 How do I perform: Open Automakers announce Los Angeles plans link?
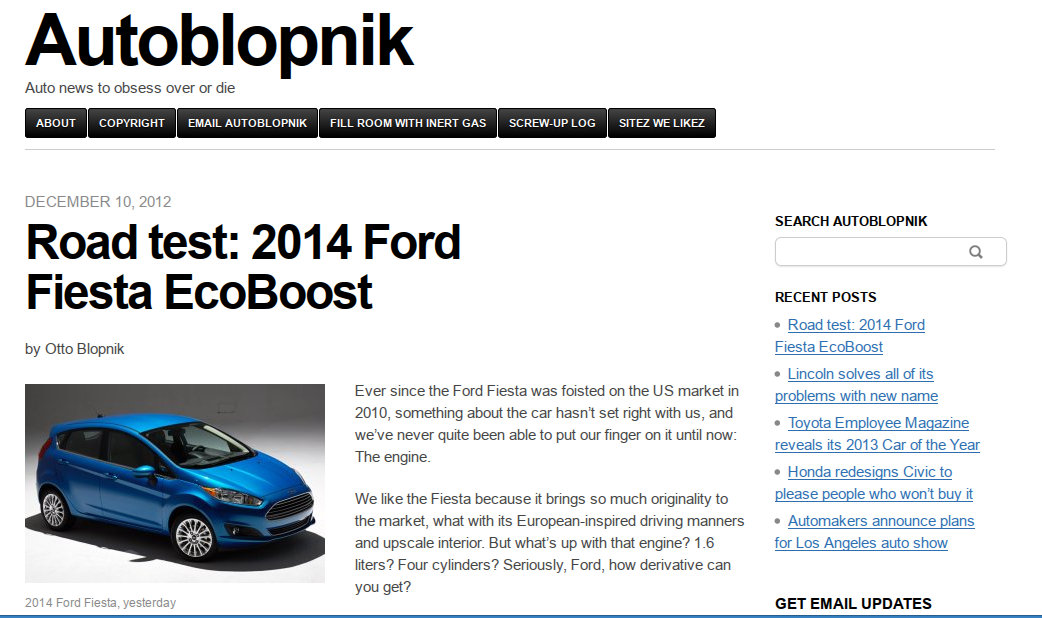click(875, 532)
